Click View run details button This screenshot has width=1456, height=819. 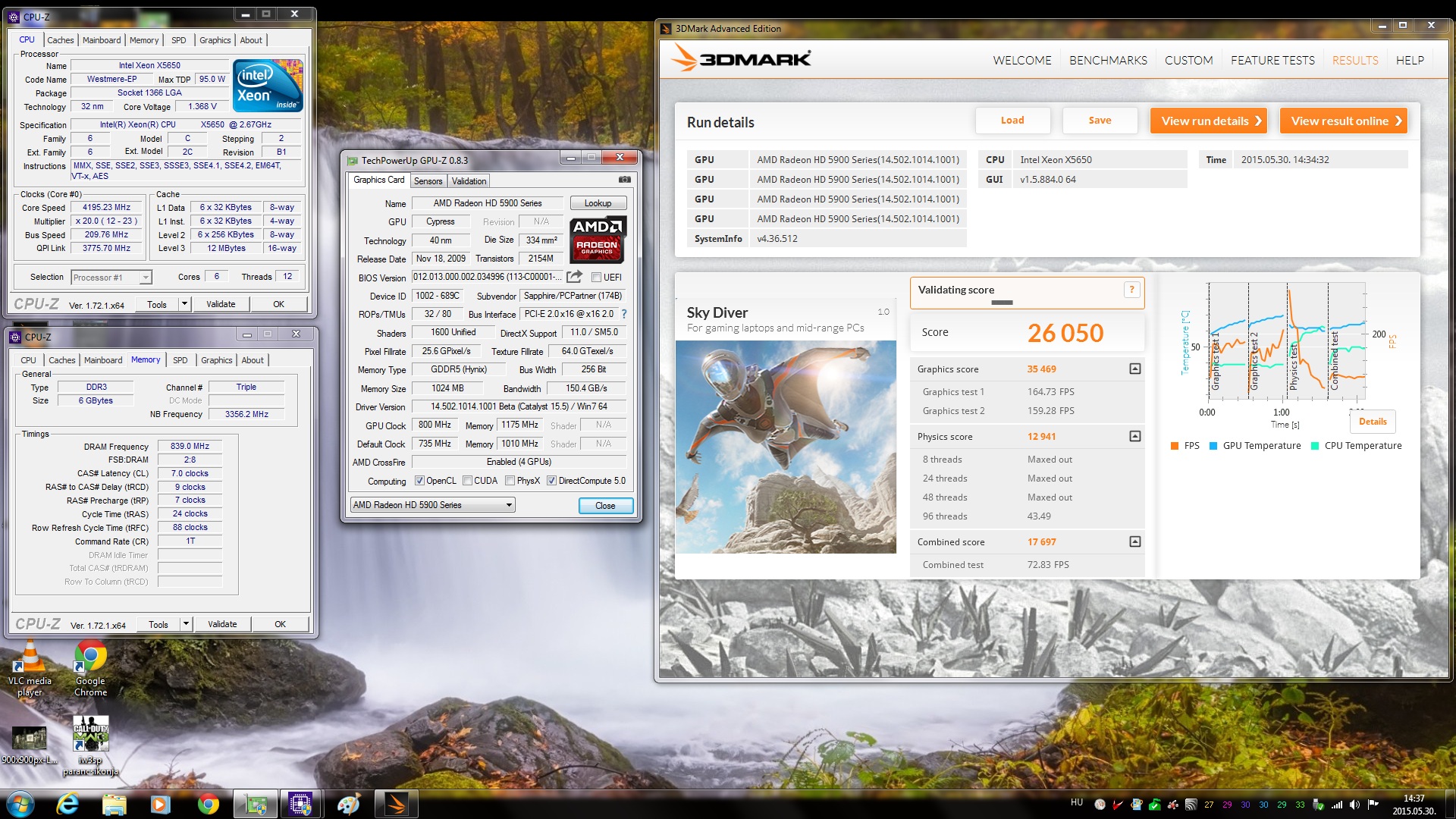(x=1209, y=121)
